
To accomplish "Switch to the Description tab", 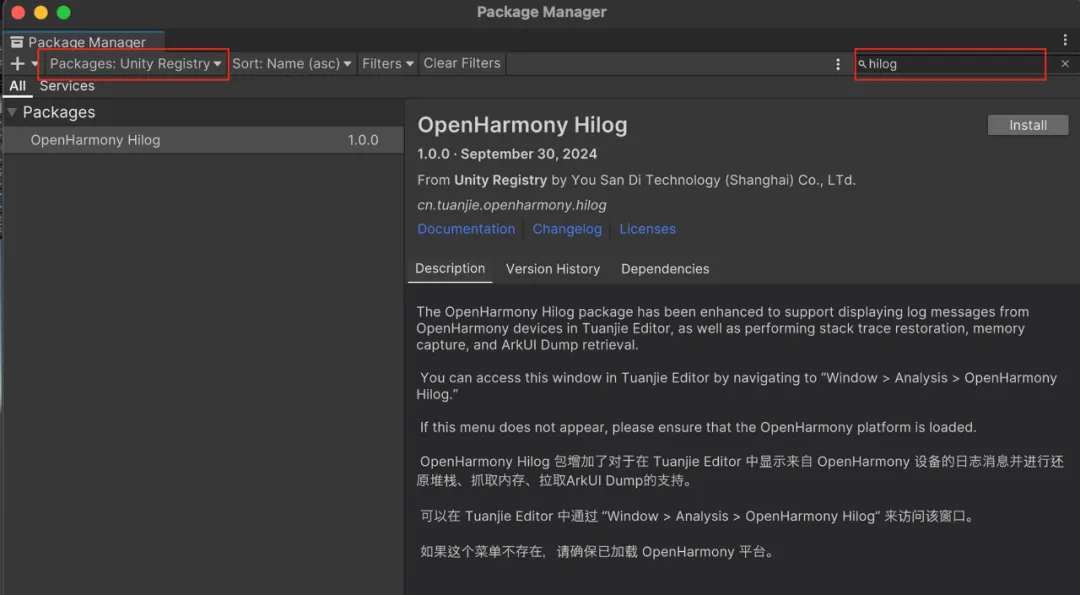I will point(450,269).
